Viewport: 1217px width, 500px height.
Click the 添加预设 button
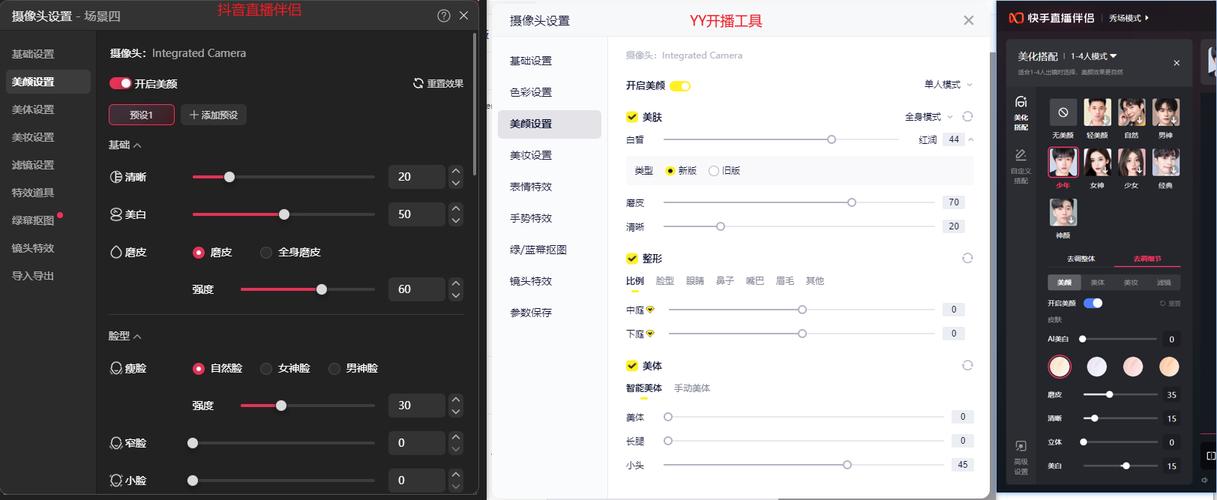click(213, 115)
